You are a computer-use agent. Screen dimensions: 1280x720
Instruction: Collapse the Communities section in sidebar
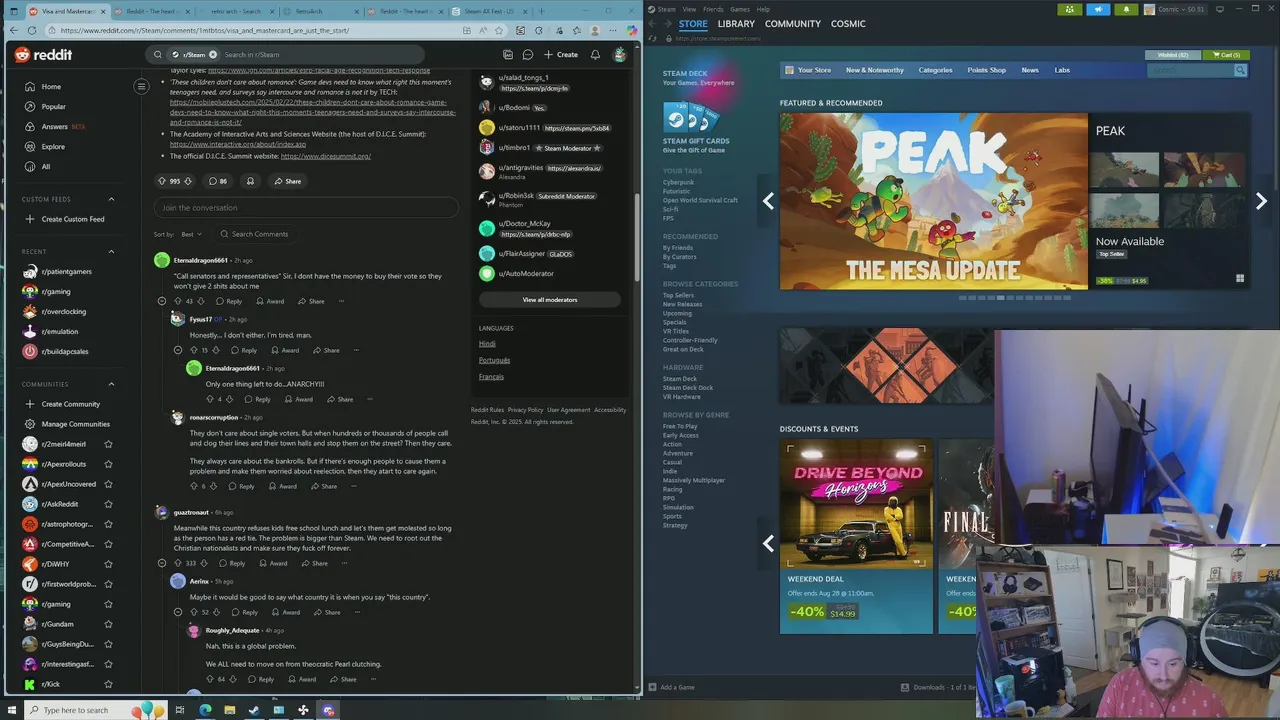(111, 384)
